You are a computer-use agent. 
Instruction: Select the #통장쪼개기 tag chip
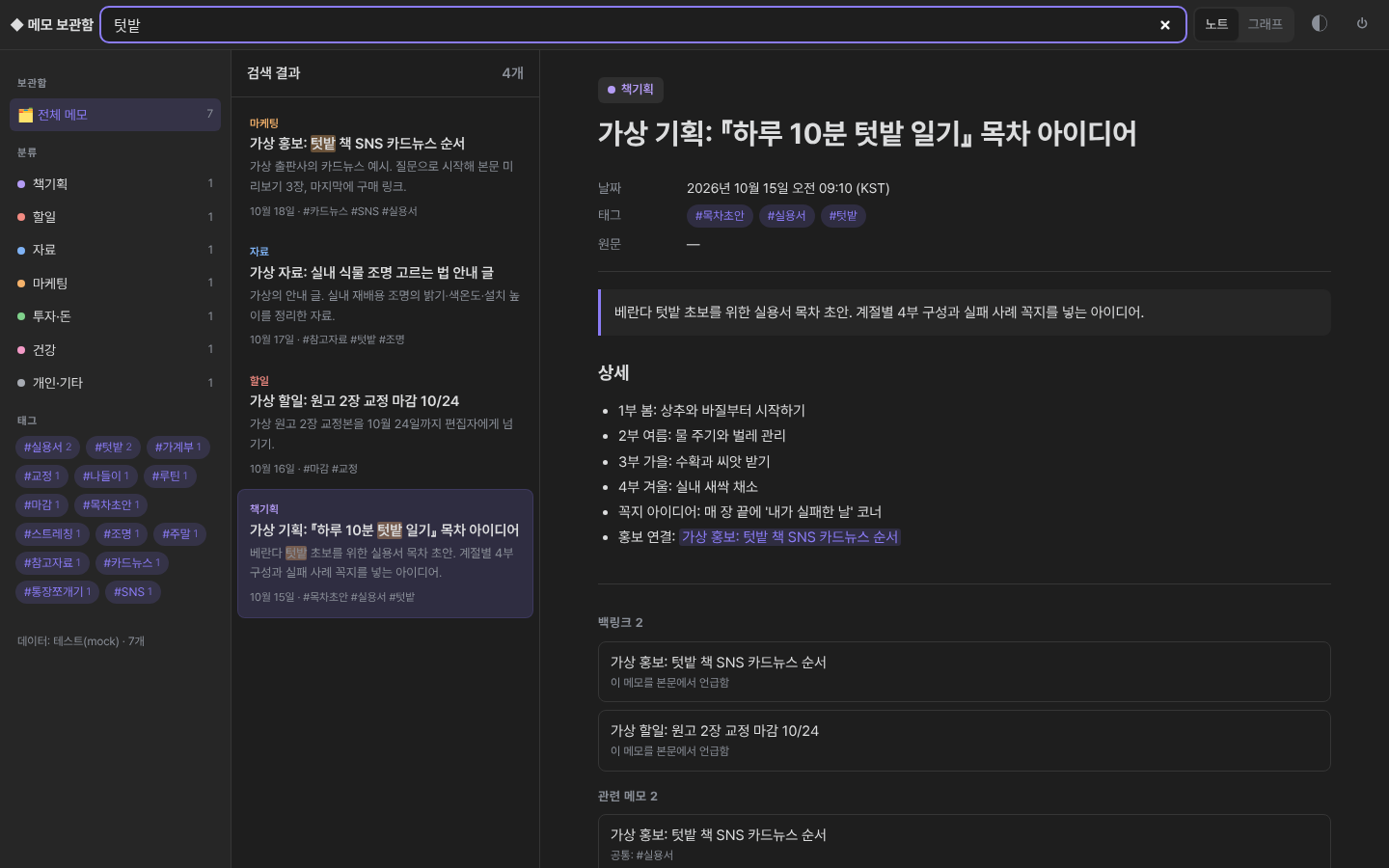58,592
